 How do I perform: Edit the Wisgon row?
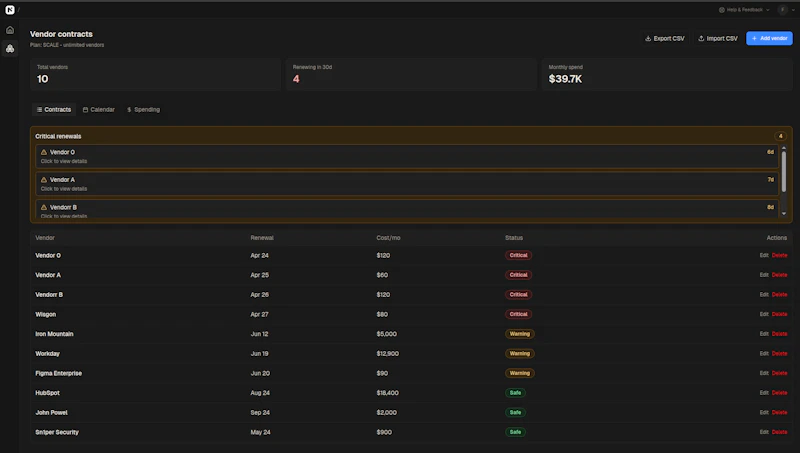tap(764, 314)
